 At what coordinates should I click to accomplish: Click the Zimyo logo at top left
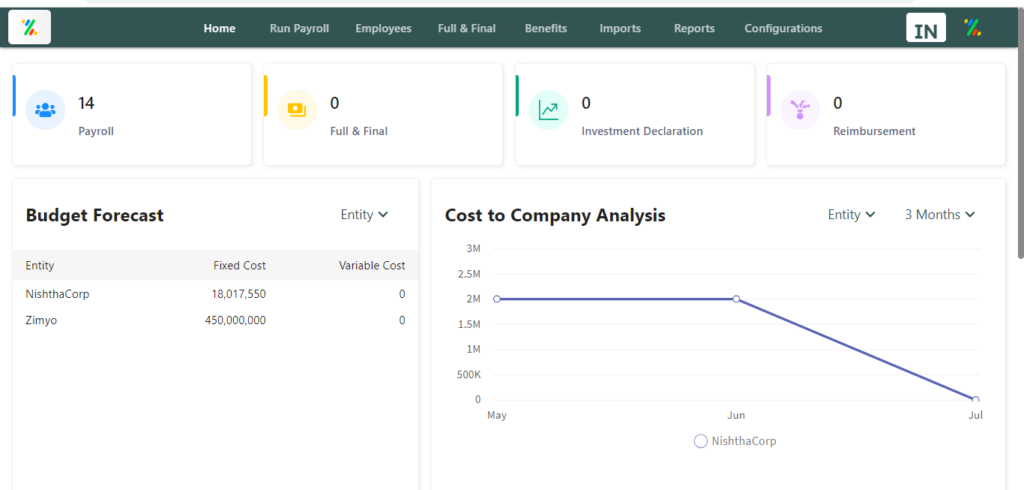coord(29,27)
